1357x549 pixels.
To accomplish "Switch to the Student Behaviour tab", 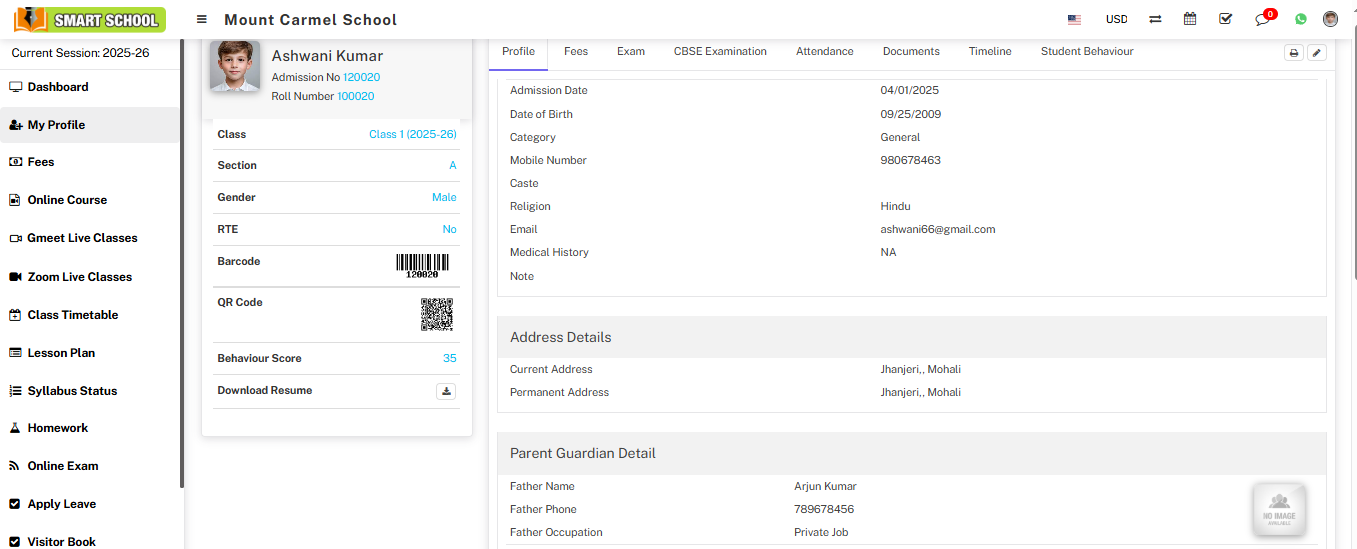I will (x=1086, y=52).
